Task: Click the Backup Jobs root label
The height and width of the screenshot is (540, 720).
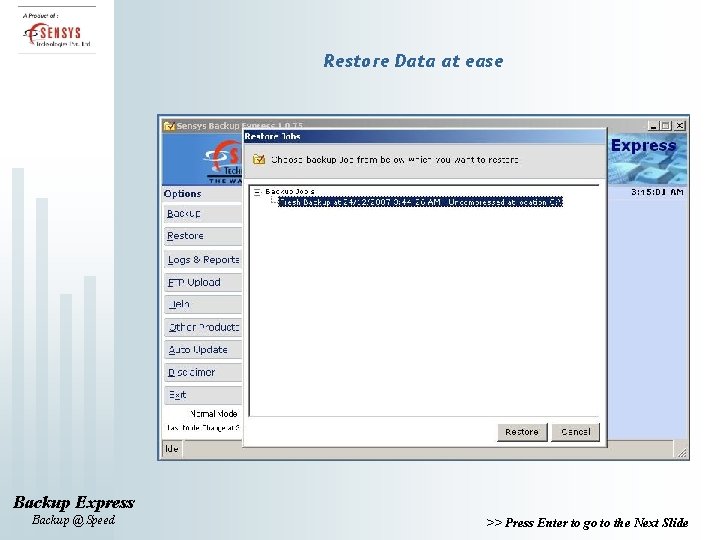Action: coord(290,191)
